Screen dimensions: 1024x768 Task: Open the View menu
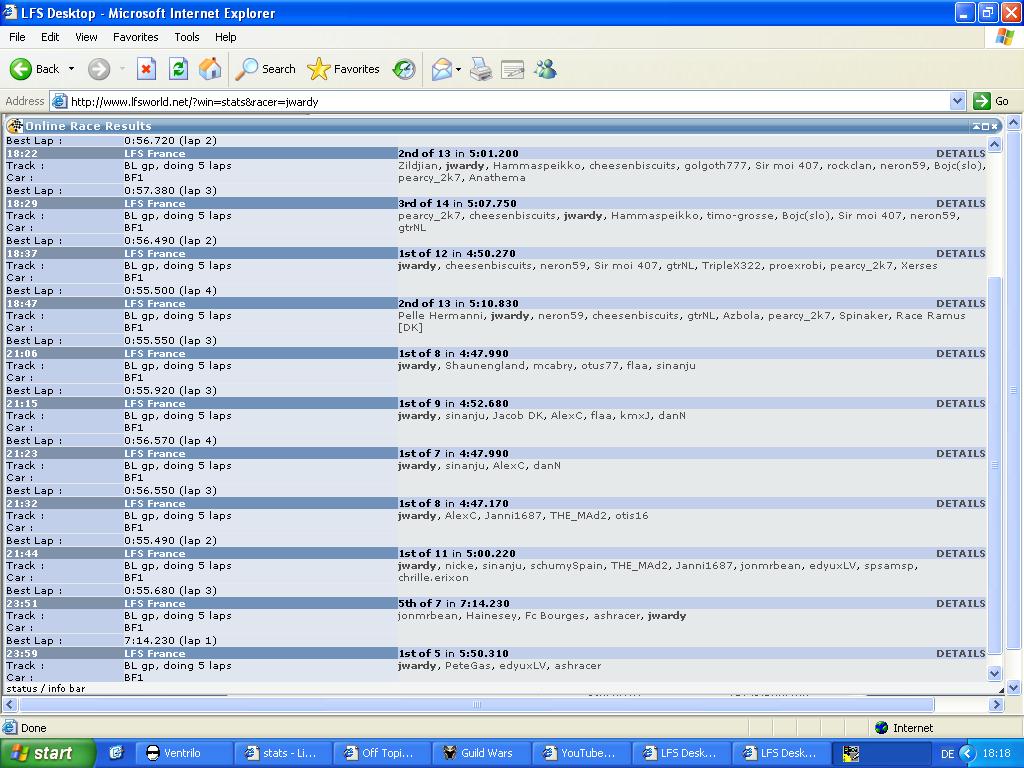click(x=86, y=37)
